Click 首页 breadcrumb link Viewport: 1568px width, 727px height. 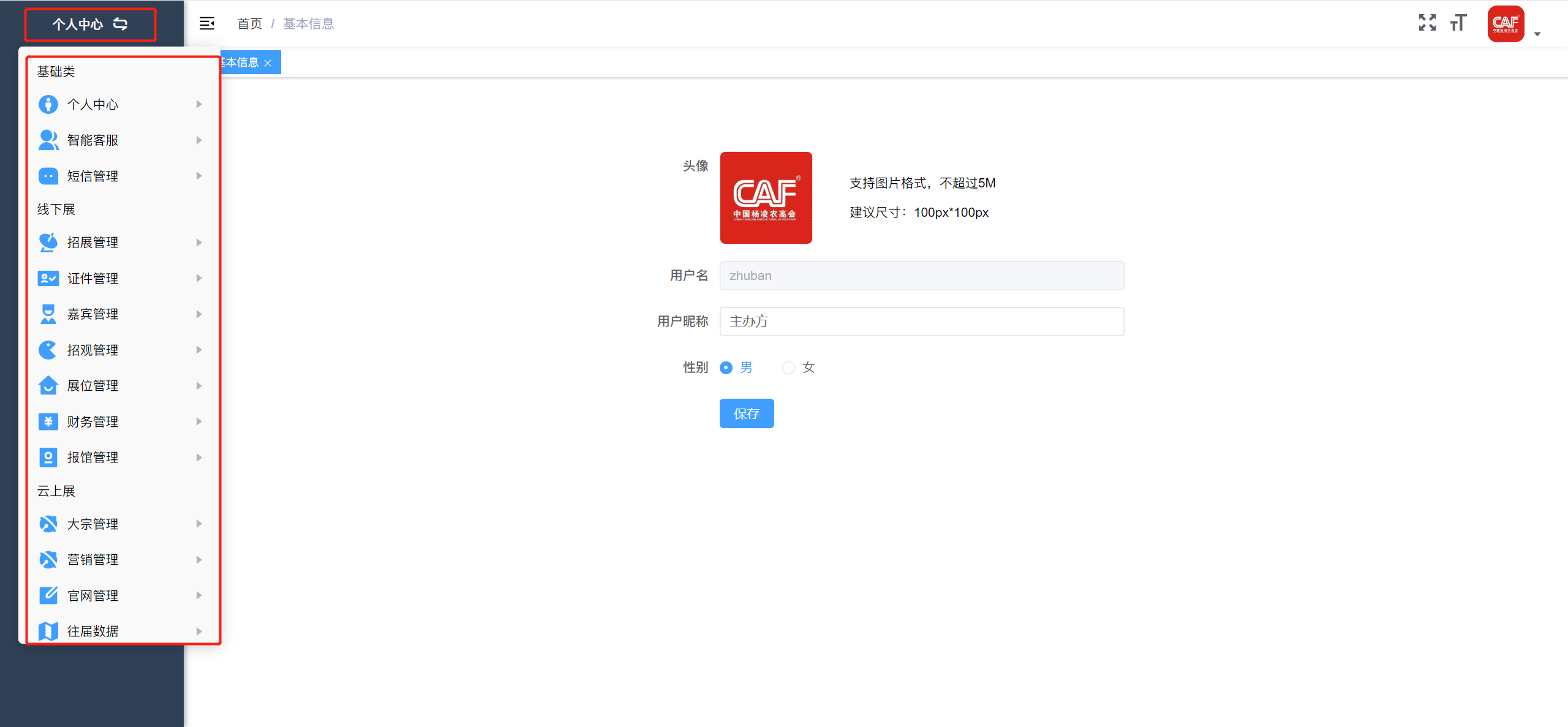249,24
